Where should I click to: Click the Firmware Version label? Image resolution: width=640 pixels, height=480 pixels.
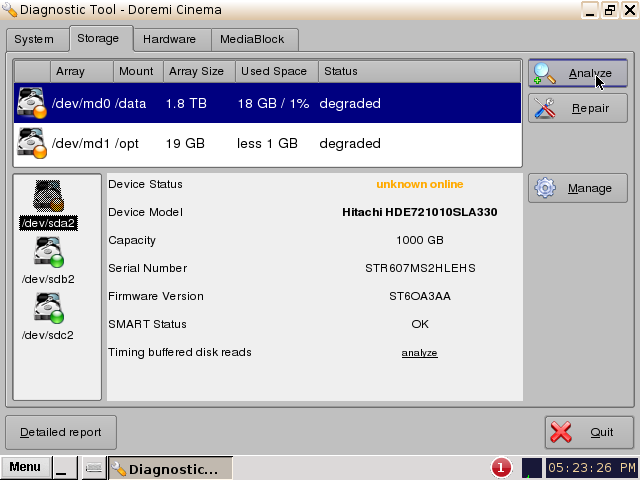156,296
